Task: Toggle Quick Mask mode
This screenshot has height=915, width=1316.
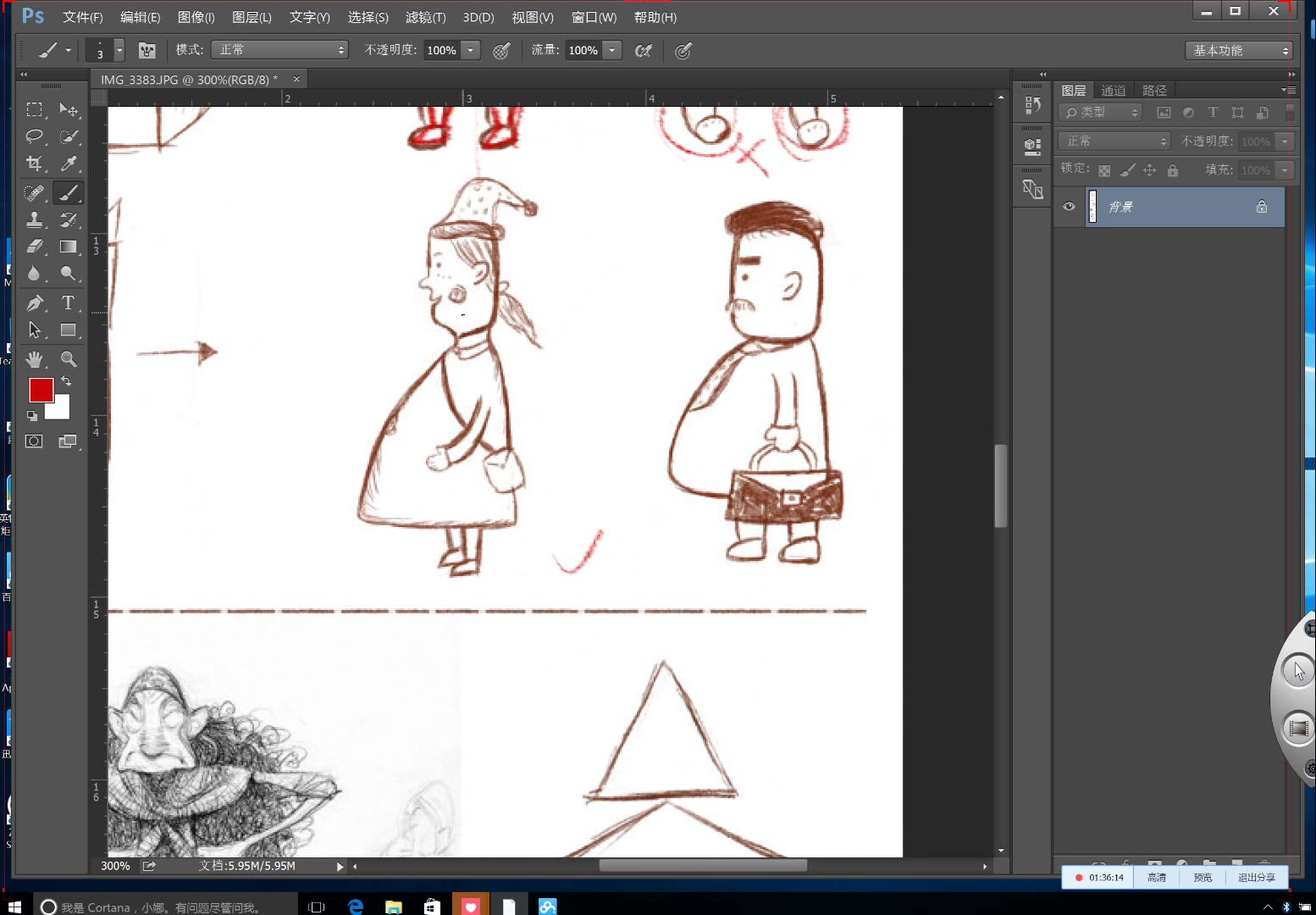Action: point(34,441)
